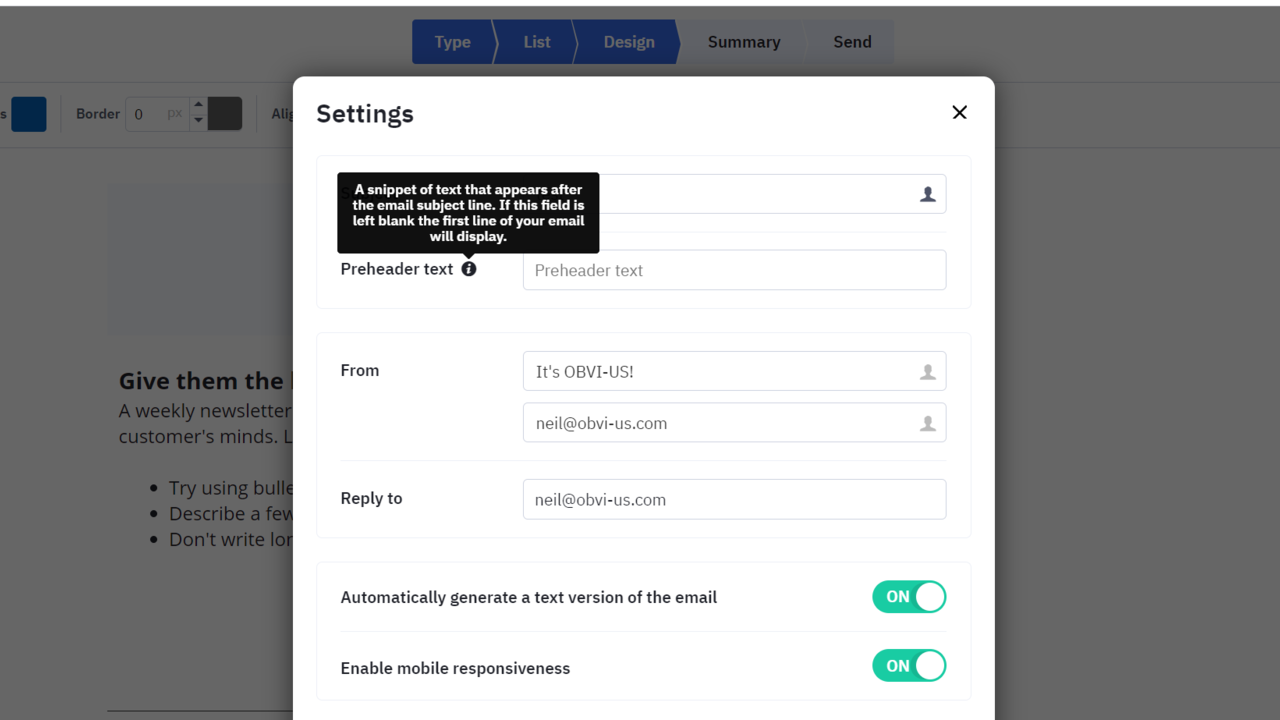Click the person icon in the From name field

point(928,372)
